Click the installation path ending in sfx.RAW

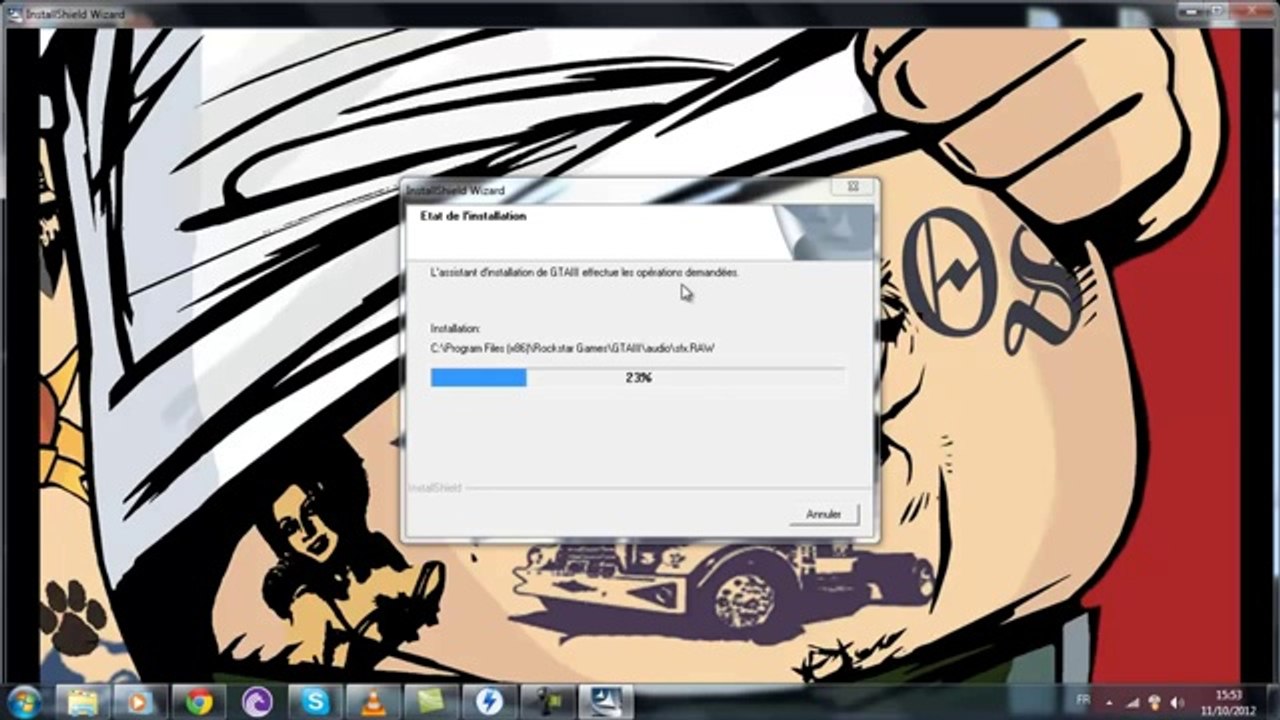[572, 348]
